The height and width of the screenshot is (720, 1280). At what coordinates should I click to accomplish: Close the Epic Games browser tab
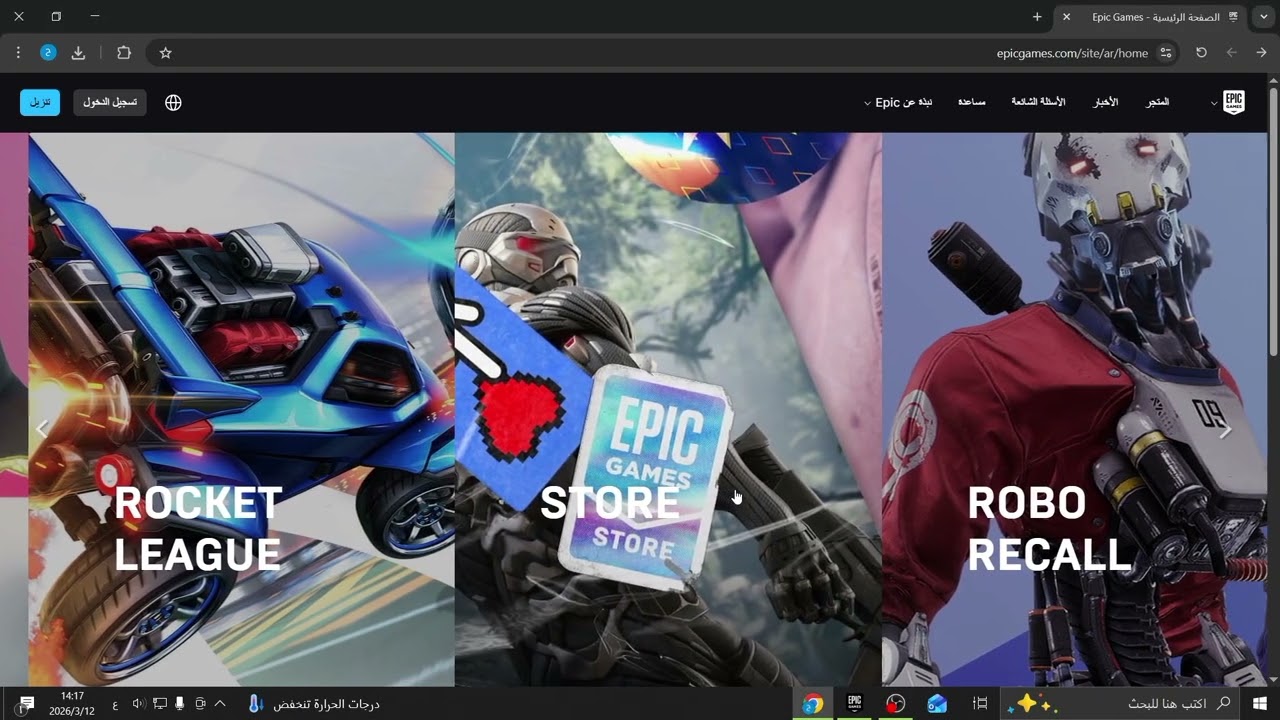(x=1066, y=17)
